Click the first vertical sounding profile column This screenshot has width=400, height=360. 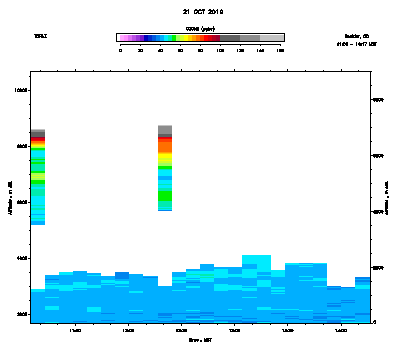point(38,177)
